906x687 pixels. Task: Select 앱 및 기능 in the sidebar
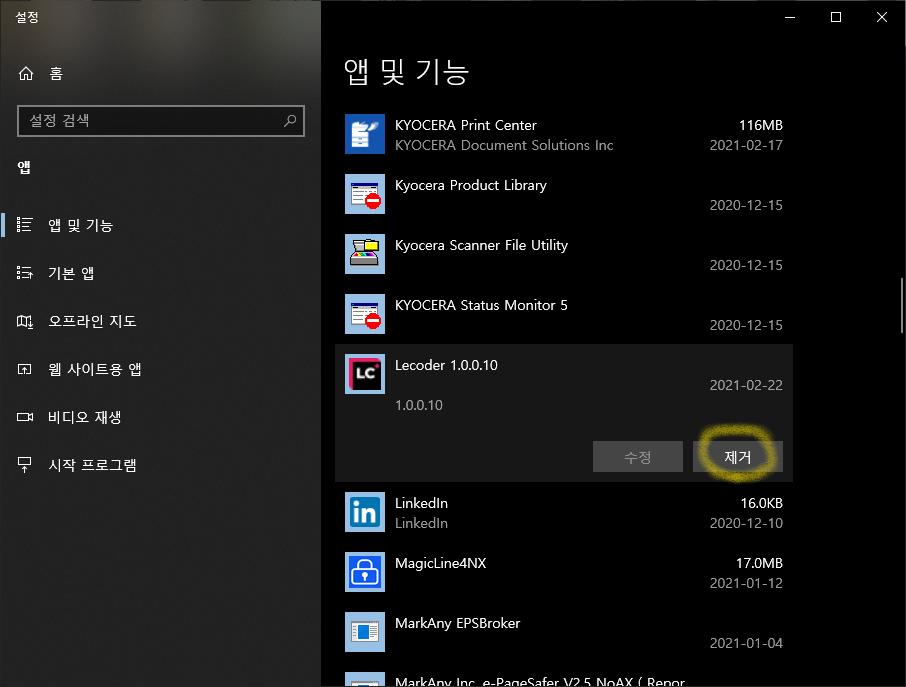coord(80,225)
